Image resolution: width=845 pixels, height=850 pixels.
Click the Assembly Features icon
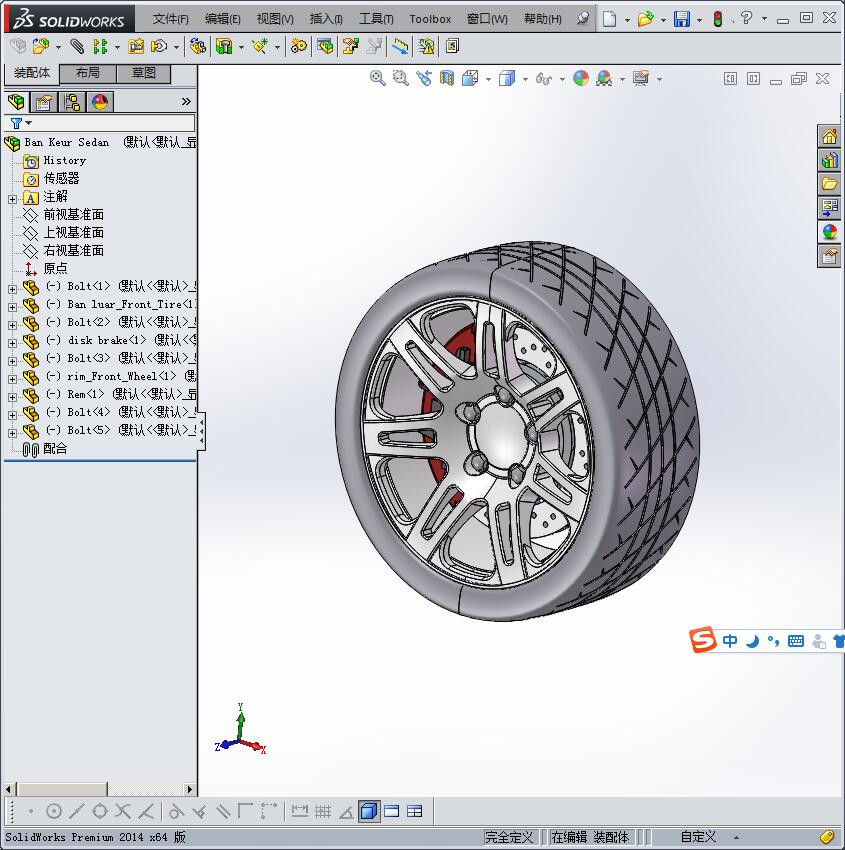point(224,47)
